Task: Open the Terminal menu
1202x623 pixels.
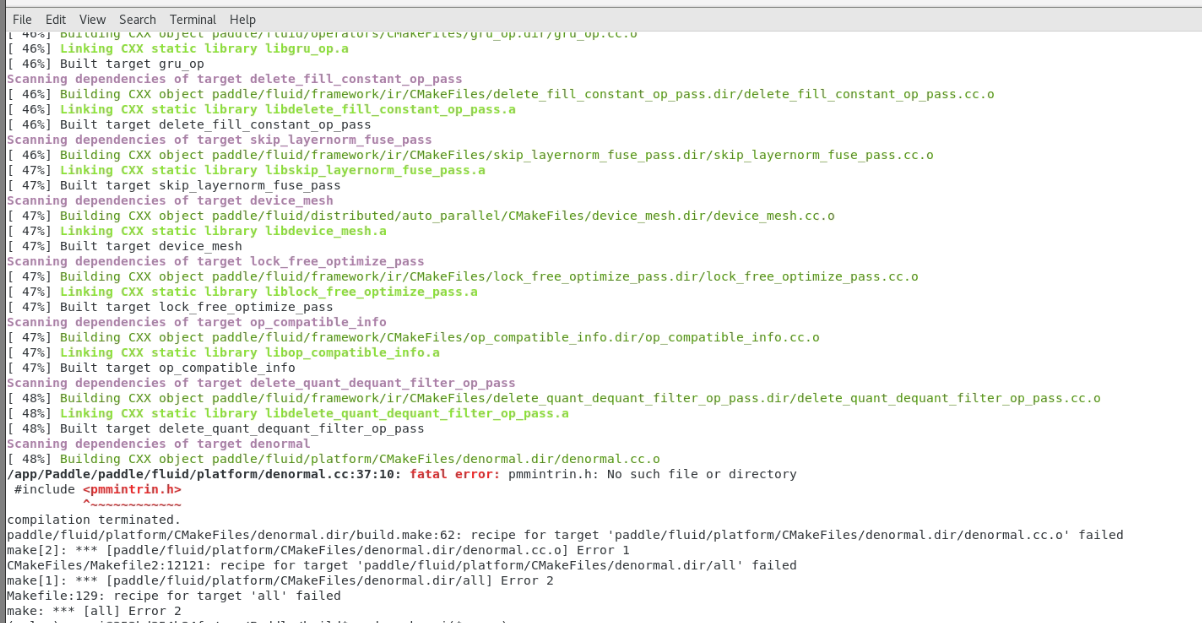Action: click(x=192, y=19)
